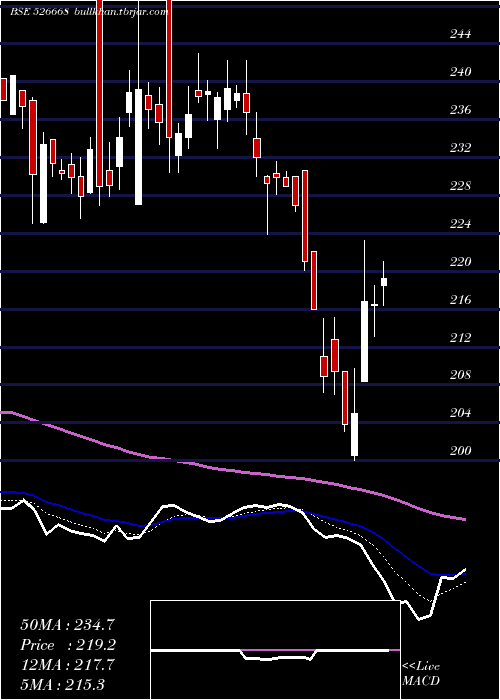This screenshot has width=500, height=700.
Task: Click the 50MA : 234.7 value
Action: (68, 625)
